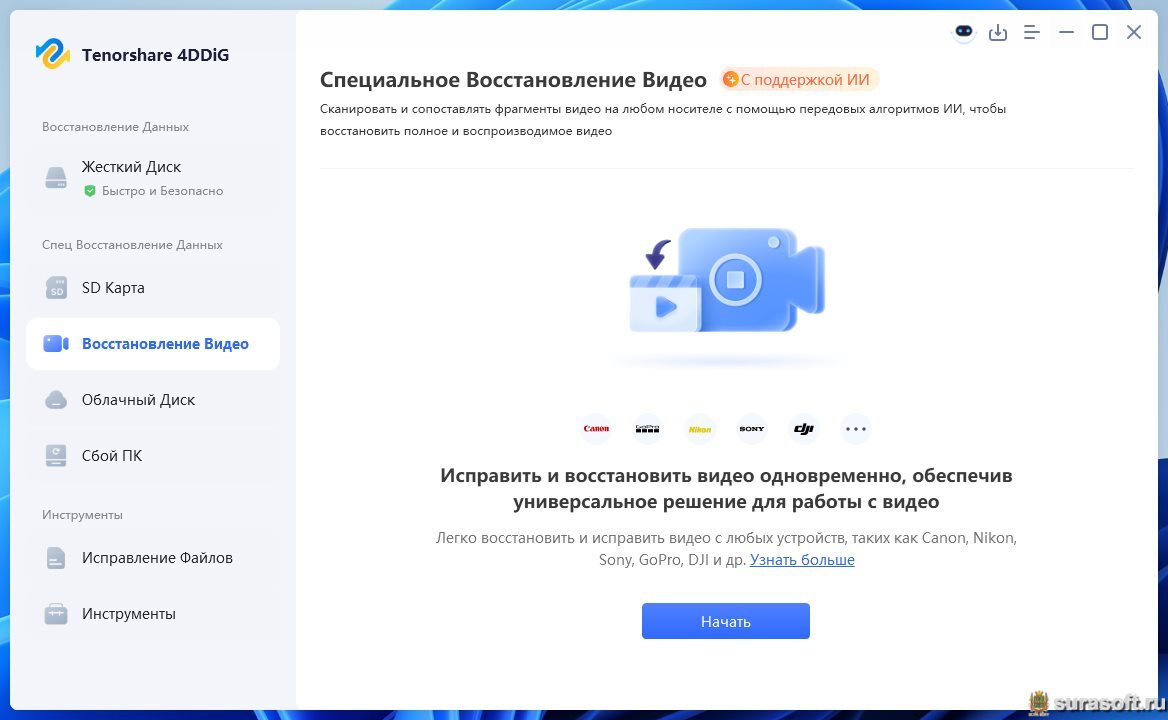Click the Nikon brand icon
1168x720 pixels.
pyautogui.click(x=699, y=429)
